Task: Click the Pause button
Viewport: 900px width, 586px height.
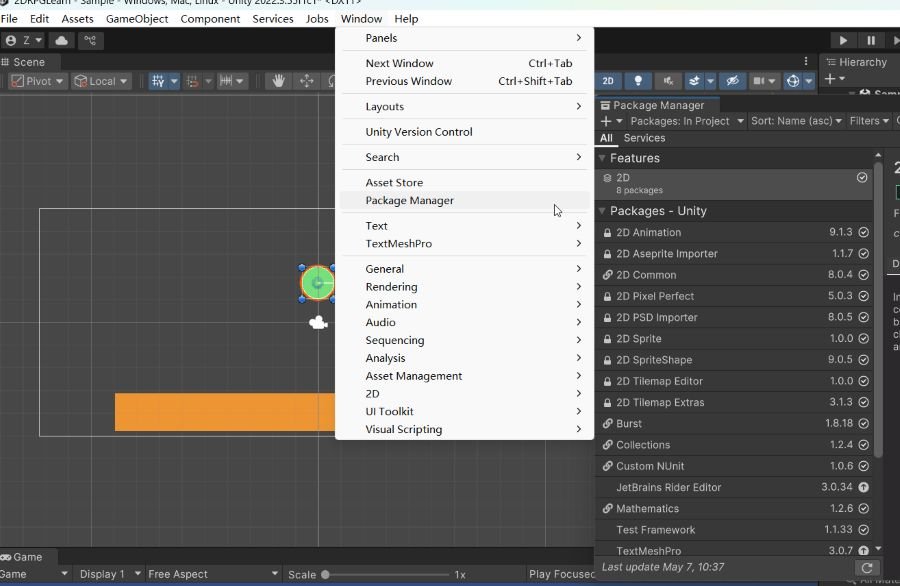Action: click(871, 41)
